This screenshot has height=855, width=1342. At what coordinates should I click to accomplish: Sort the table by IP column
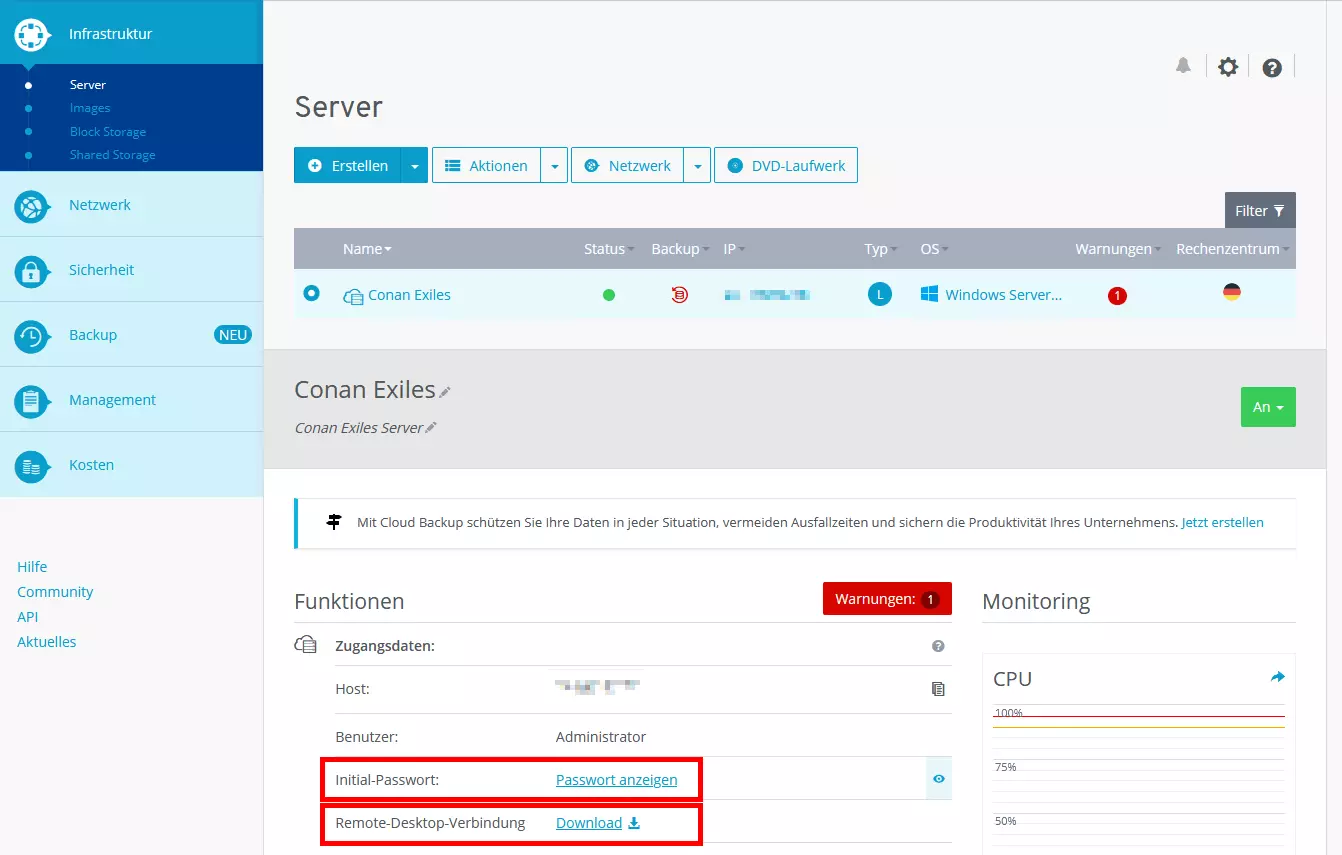click(x=735, y=249)
